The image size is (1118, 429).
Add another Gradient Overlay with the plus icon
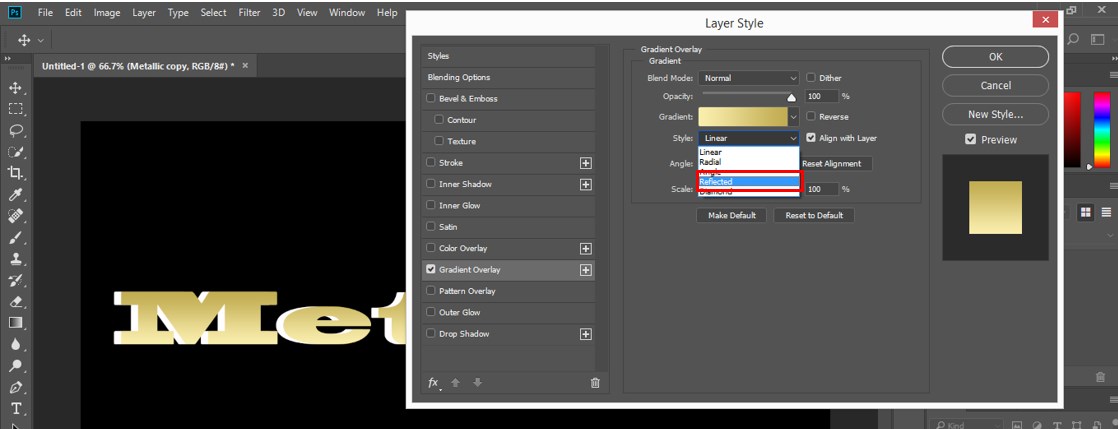click(x=585, y=270)
